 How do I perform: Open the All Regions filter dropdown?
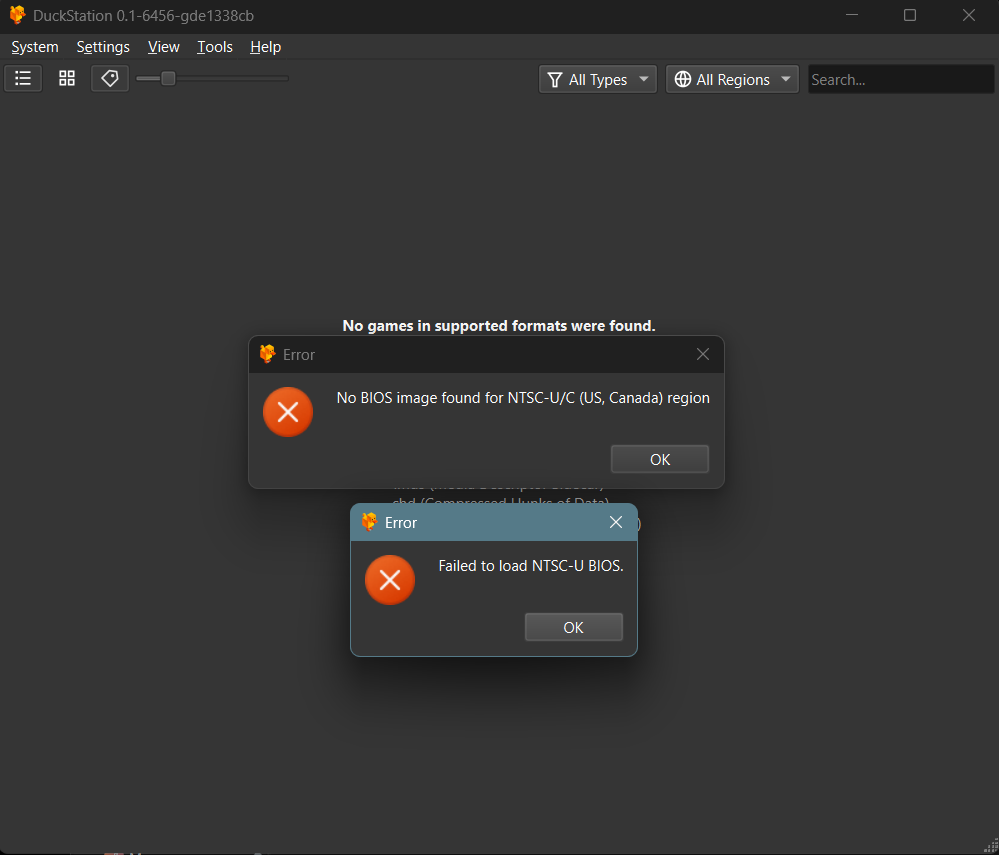732,80
